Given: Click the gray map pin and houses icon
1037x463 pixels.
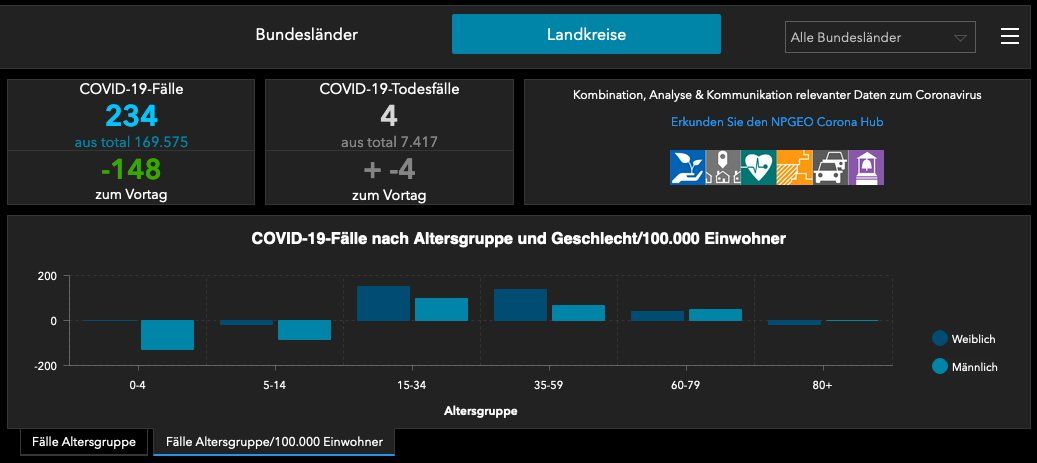Looking at the screenshot, I should pyautogui.click(x=723, y=167).
